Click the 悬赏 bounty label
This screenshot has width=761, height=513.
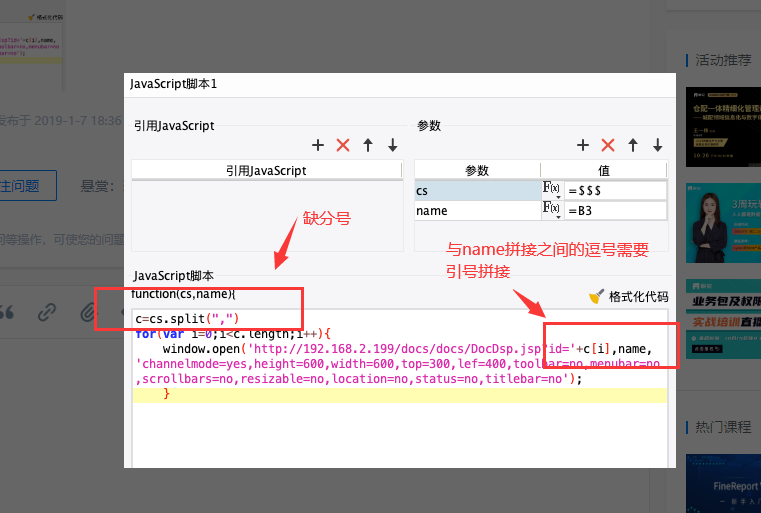tap(98, 186)
